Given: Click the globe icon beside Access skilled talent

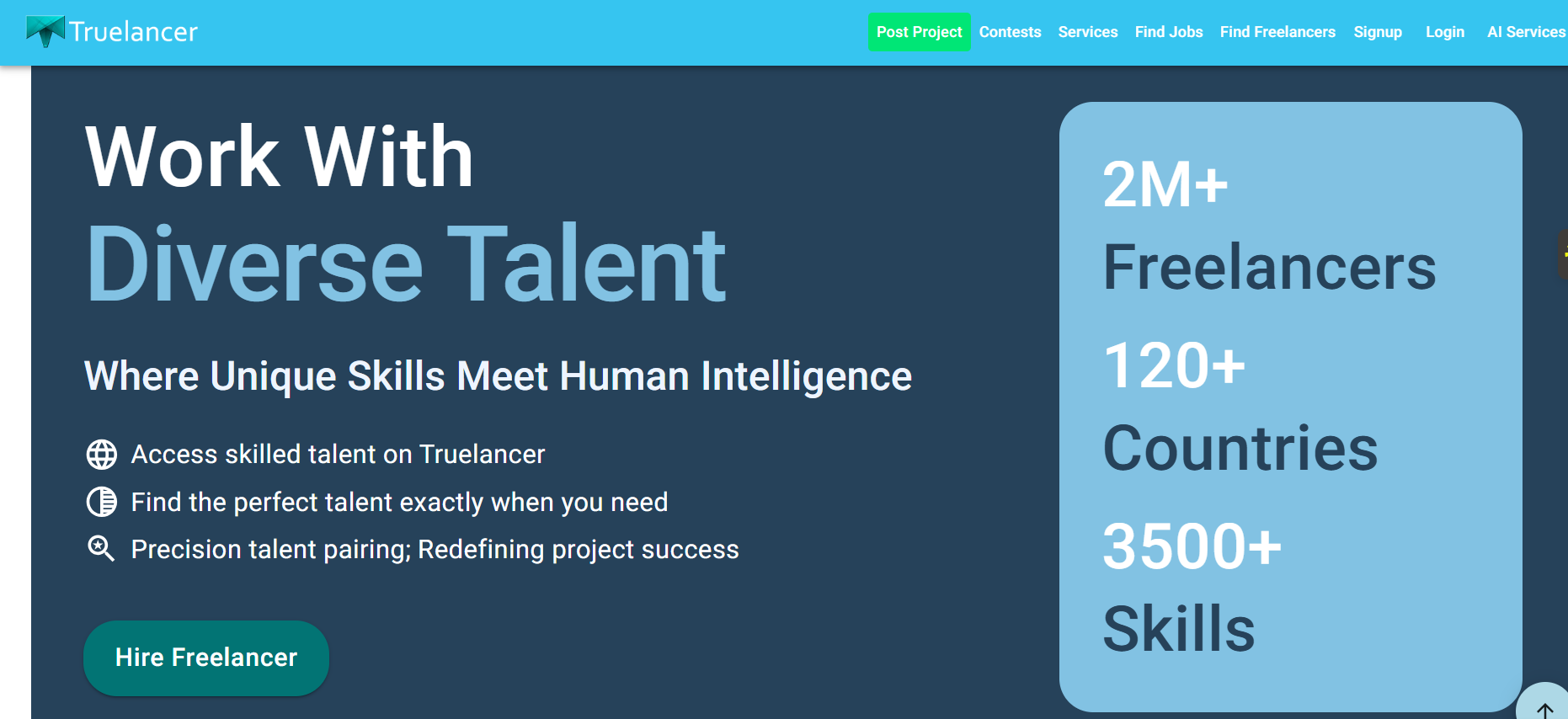Looking at the screenshot, I should coord(102,455).
